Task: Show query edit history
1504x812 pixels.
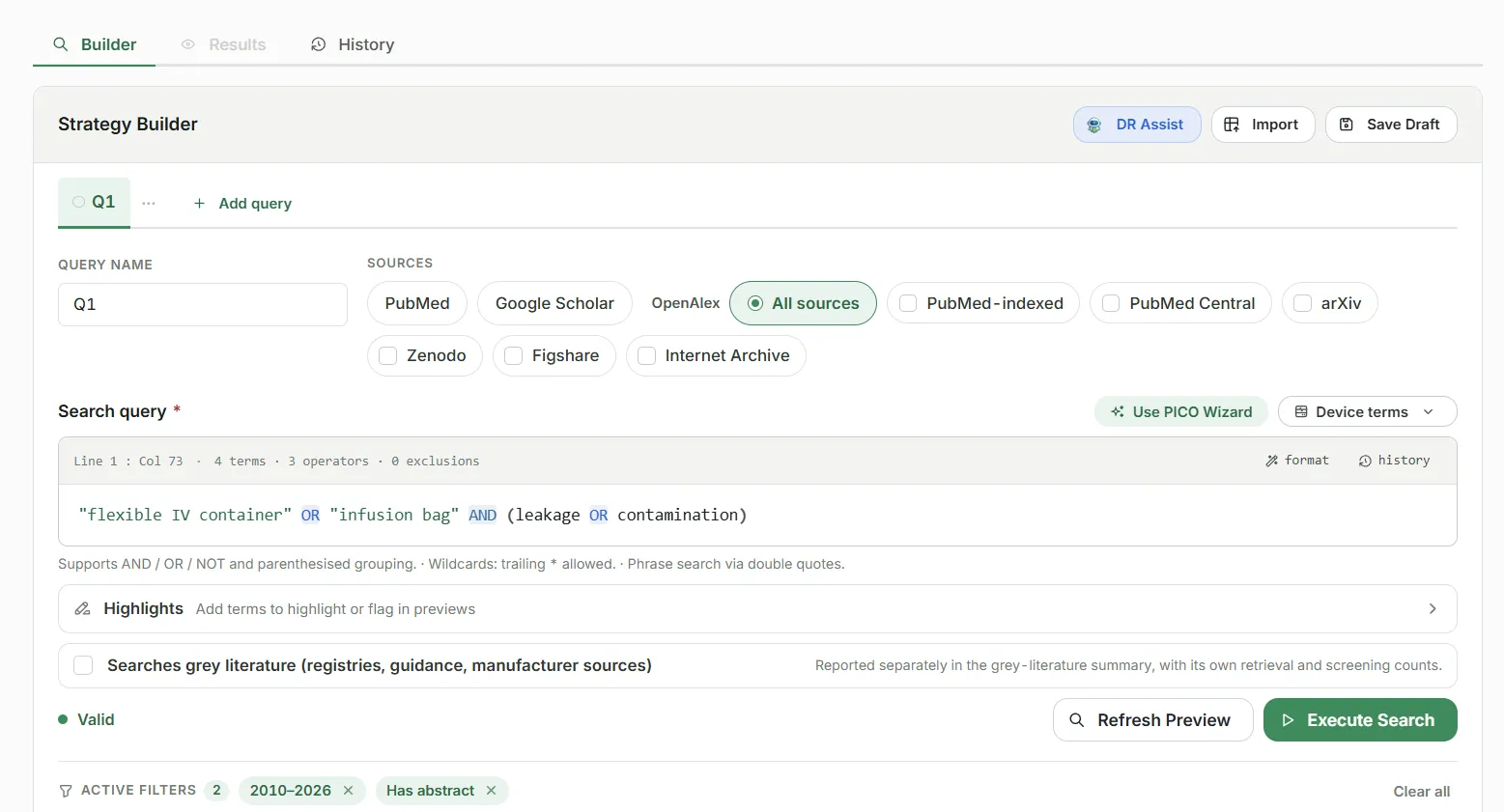Action: (1394, 461)
